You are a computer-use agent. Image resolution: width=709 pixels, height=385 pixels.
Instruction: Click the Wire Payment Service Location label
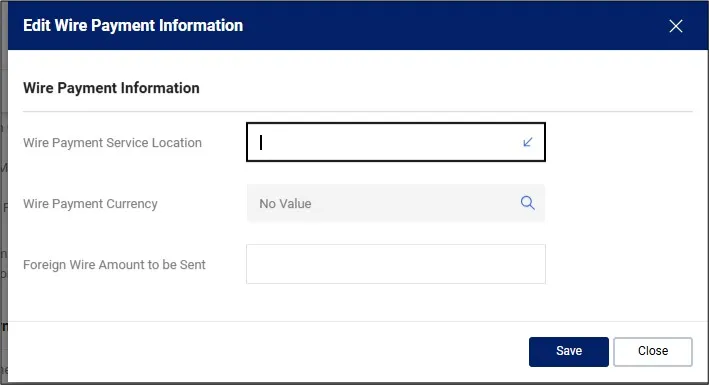[113, 143]
